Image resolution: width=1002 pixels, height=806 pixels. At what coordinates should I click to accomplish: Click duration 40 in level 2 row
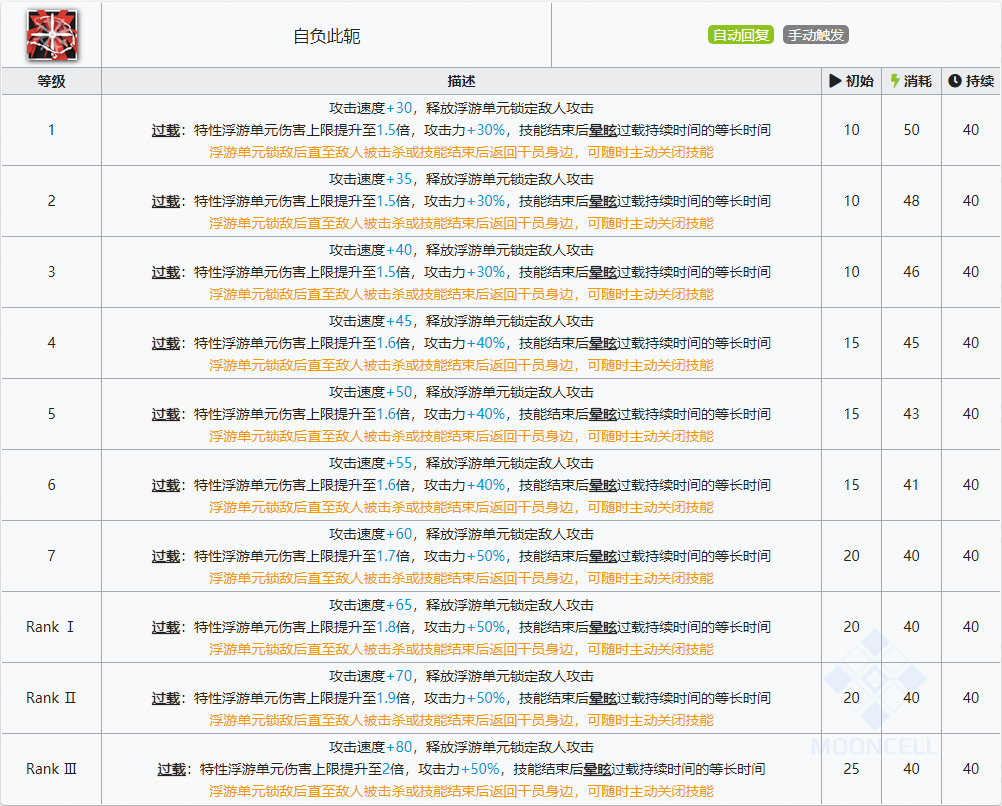point(971,201)
